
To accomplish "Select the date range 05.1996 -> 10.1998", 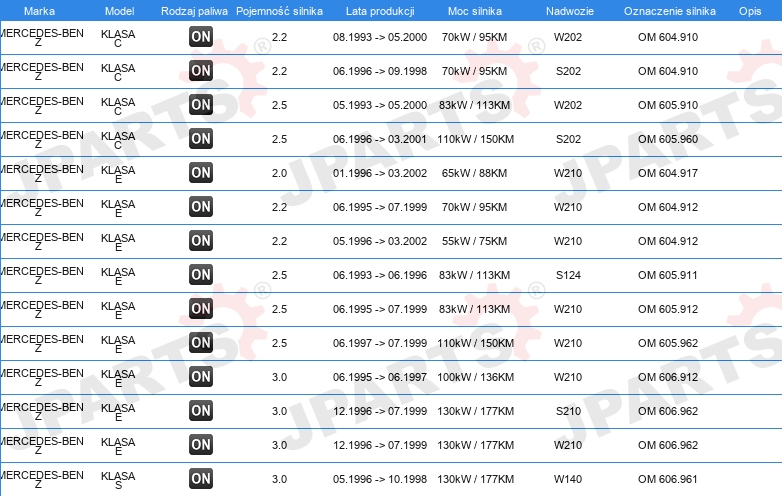I will pyautogui.click(x=380, y=479).
